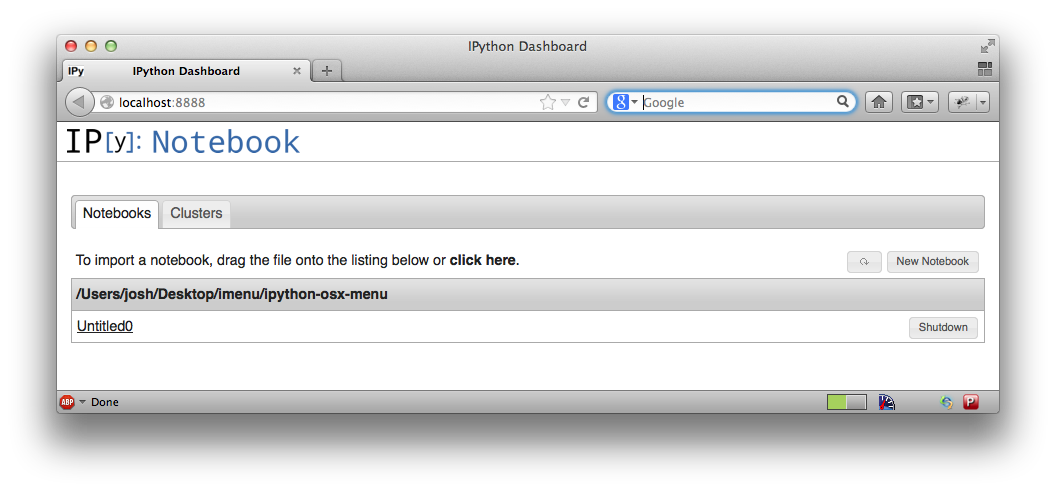This screenshot has height=492, width=1056.
Task: Open the Adblock Plus dropdown arrow
Action: (x=83, y=402)
